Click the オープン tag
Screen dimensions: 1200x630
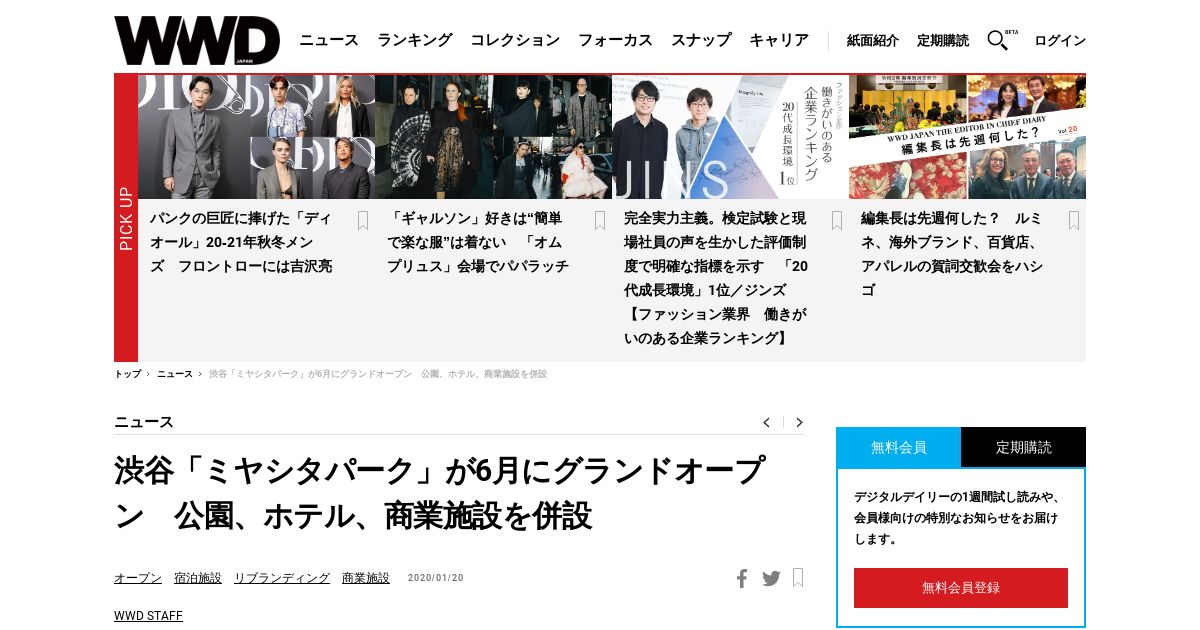point(138,578)
